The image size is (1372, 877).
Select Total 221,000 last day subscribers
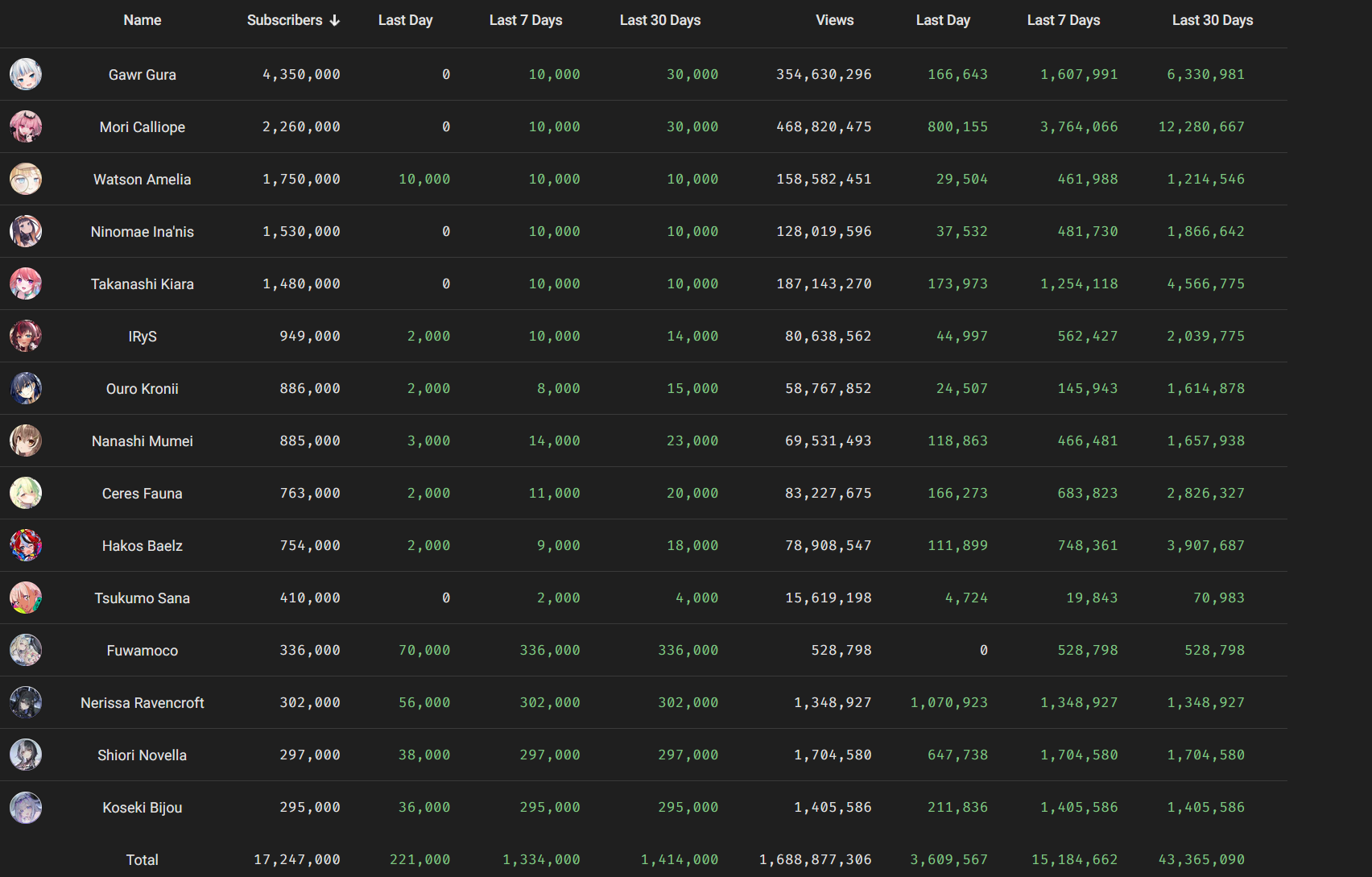420,859
